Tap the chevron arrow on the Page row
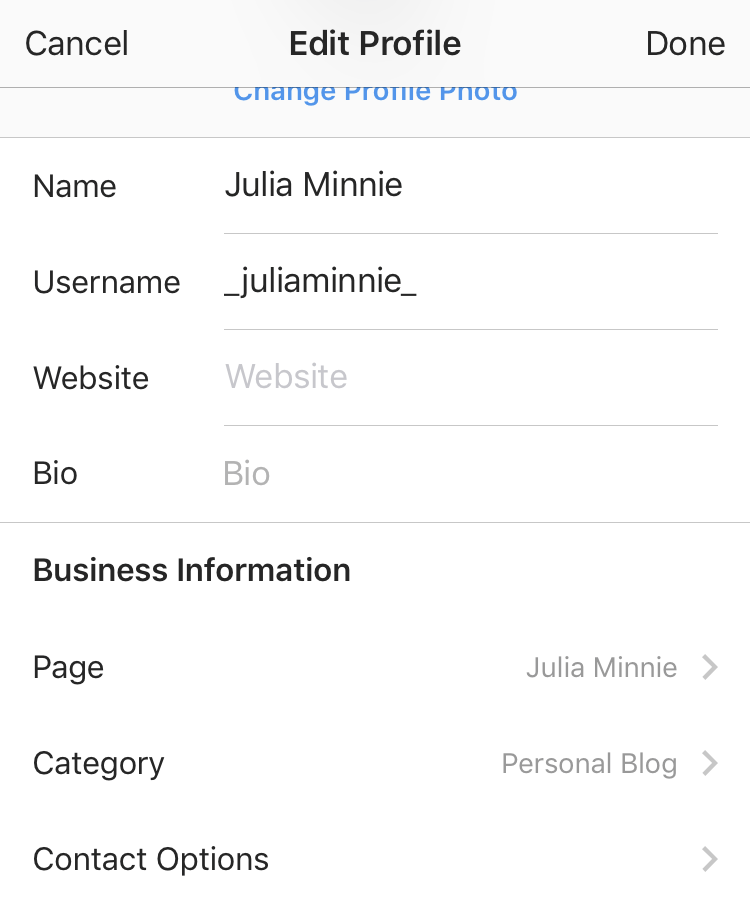This screenshot has width=750, height=902. click(x=709, y=667)
